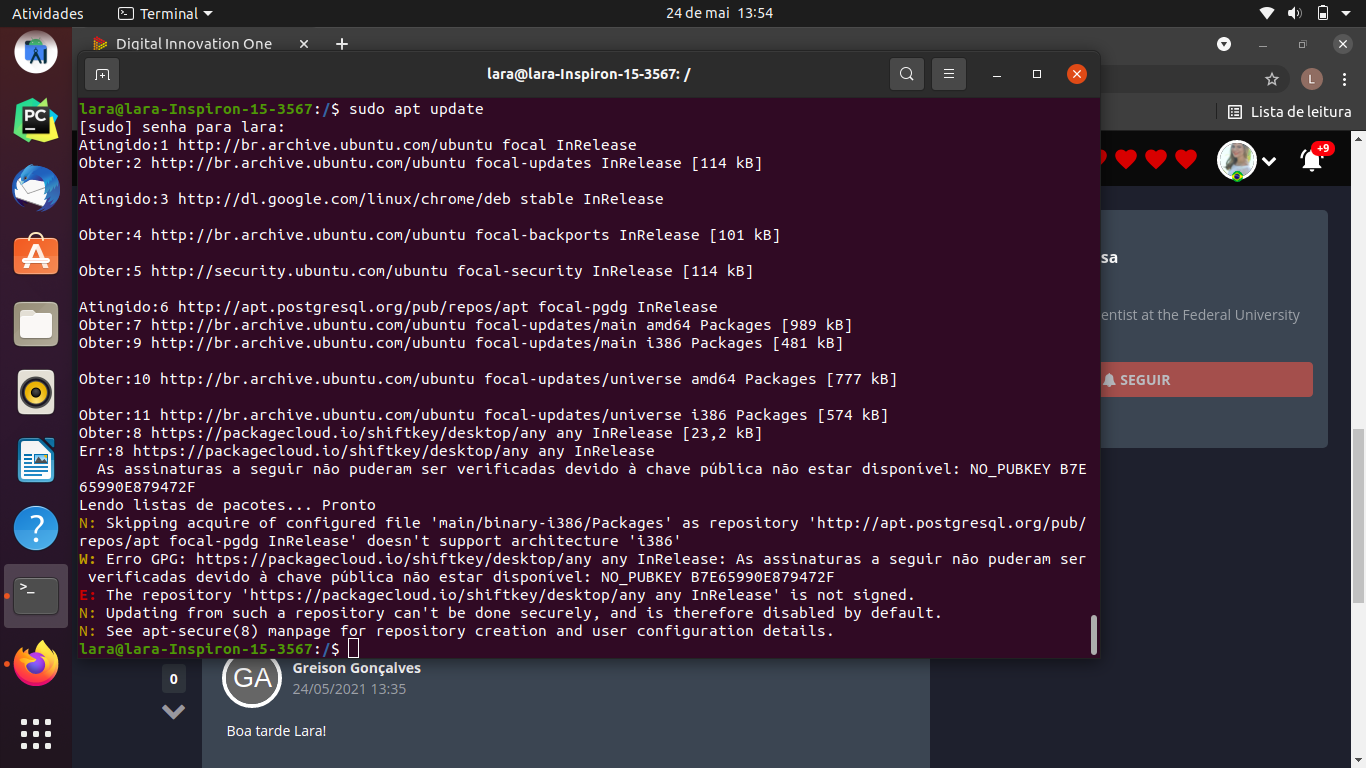Open Greison Gonçalves profile name
Viewport: 1366px width, 768px height.
[x=357, y=668]
